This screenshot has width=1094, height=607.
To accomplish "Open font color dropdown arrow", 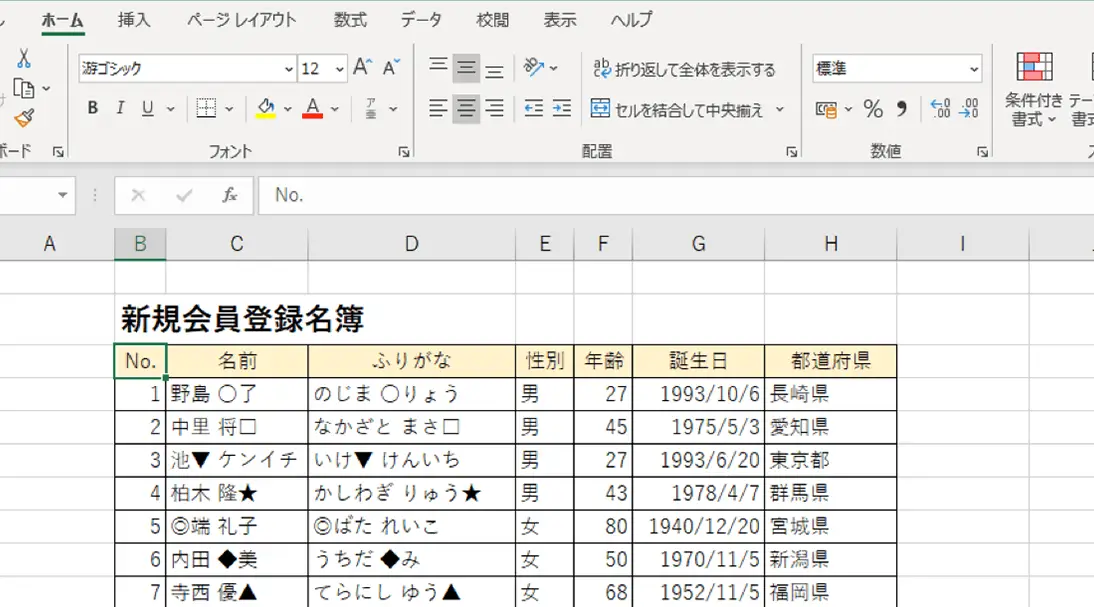I will tap(335, 109).
